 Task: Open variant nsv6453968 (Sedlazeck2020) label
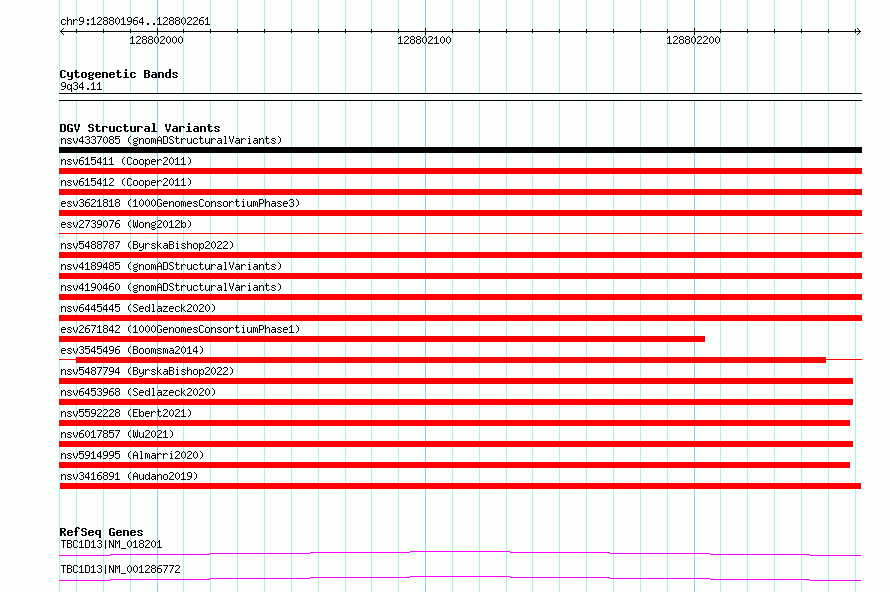(x=138, y=392)
